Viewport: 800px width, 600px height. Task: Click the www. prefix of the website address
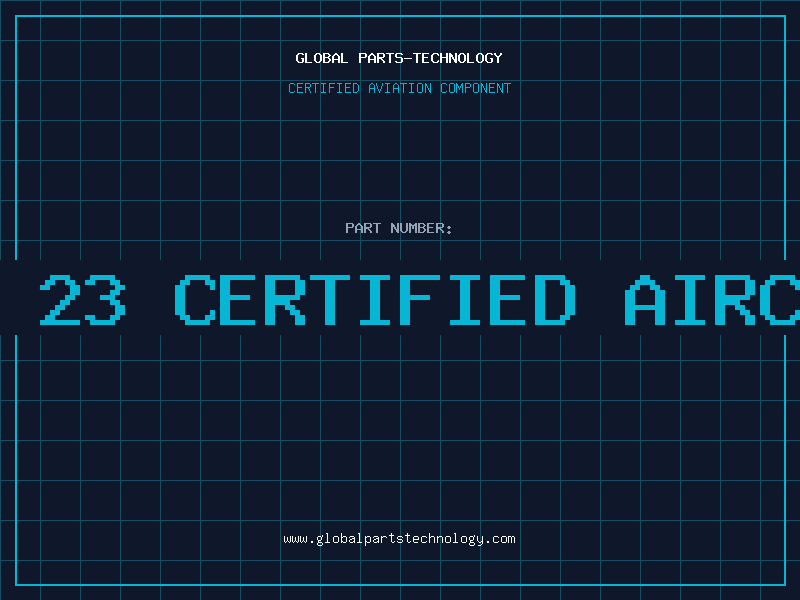click(x=299, y=539)
